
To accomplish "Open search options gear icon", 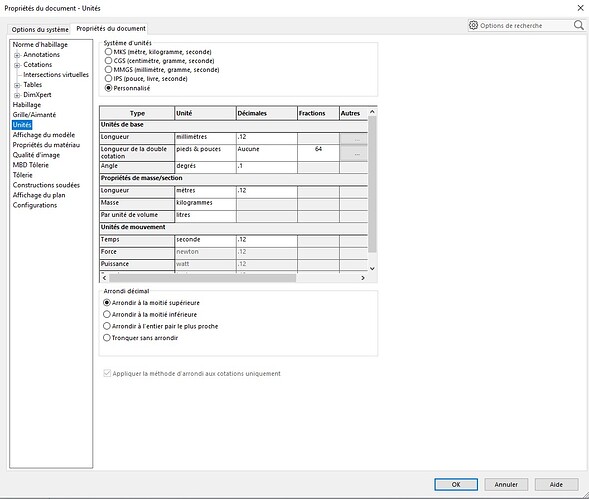I will pos(473,25).
